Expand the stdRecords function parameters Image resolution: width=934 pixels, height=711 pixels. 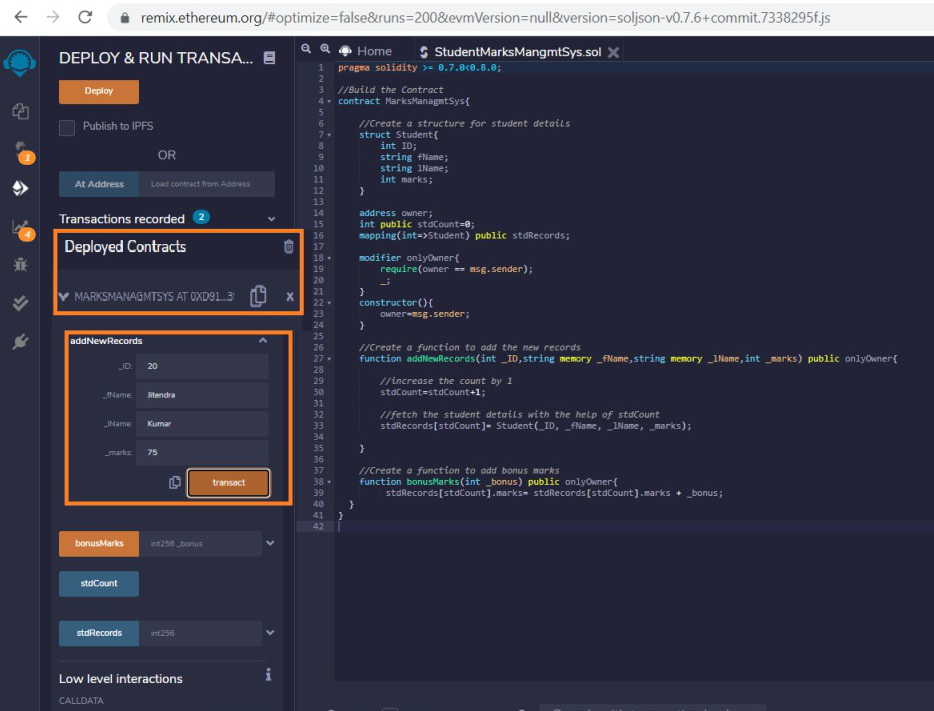(270, 633)
